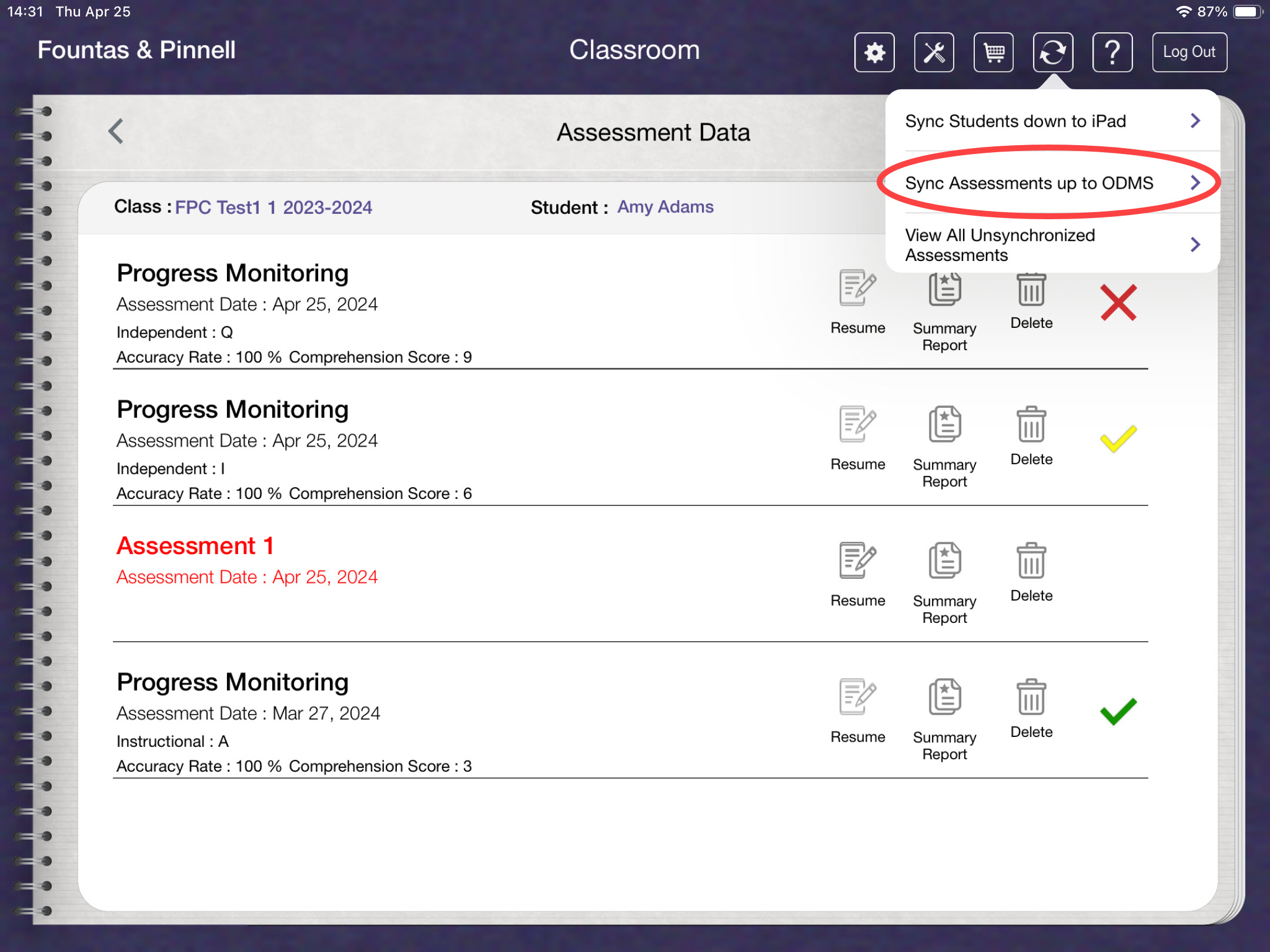Delete the Mar 27 Progress Monitoring assessment
The width and height of the screenshot is (1270, 952).
tap(1030, 700)
